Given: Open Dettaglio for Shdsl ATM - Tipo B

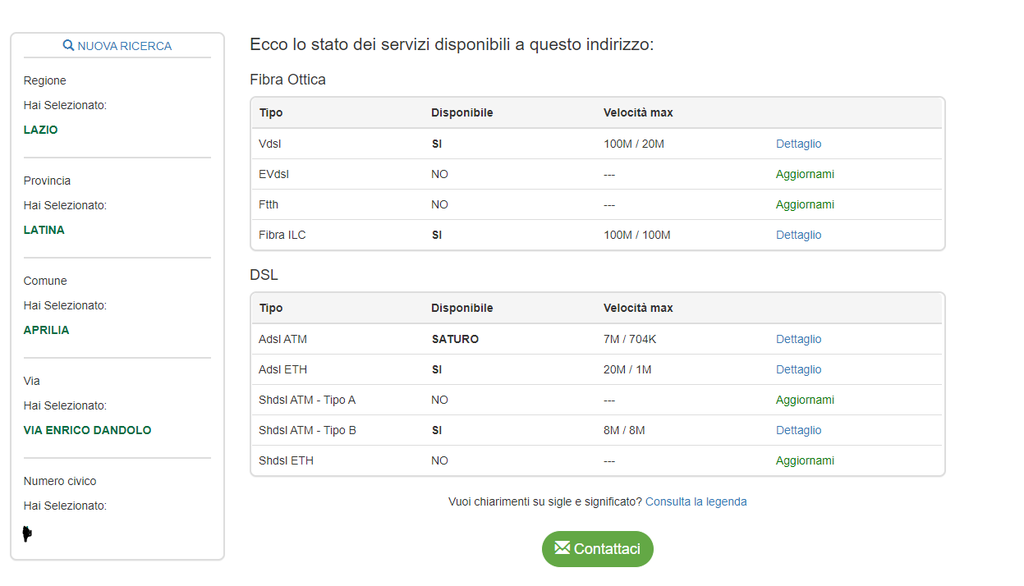Looking at the screenshot, I should tap(798, 430).
